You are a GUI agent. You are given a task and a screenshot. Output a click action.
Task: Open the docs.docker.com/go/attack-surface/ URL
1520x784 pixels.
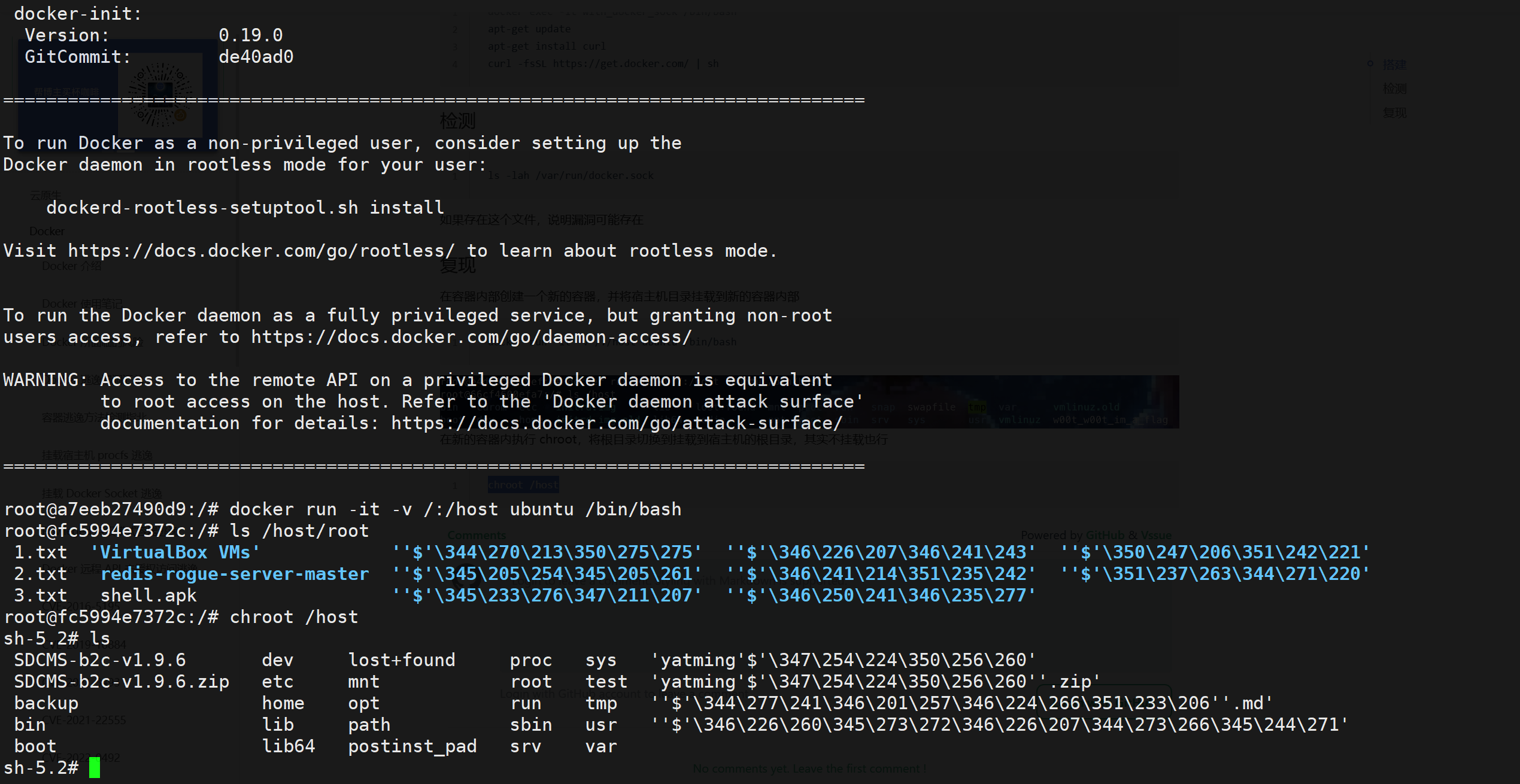(617, 423)
